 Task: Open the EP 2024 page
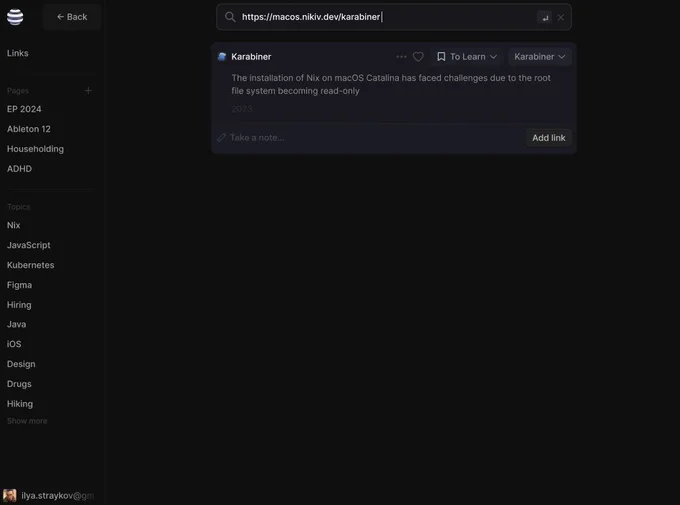(24, 109)
